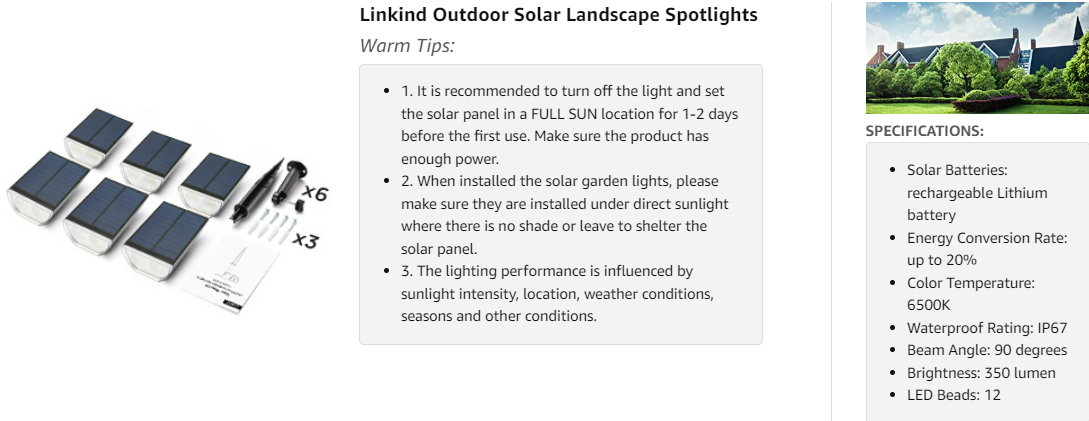Click the x6 quantity label in image

pos(315,192)
